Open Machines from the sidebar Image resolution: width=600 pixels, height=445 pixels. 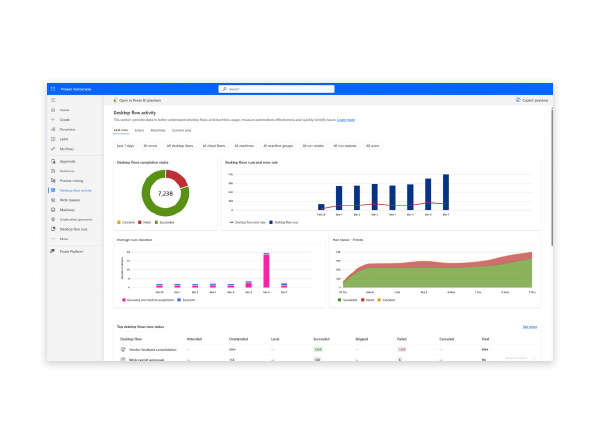[67, 210]
